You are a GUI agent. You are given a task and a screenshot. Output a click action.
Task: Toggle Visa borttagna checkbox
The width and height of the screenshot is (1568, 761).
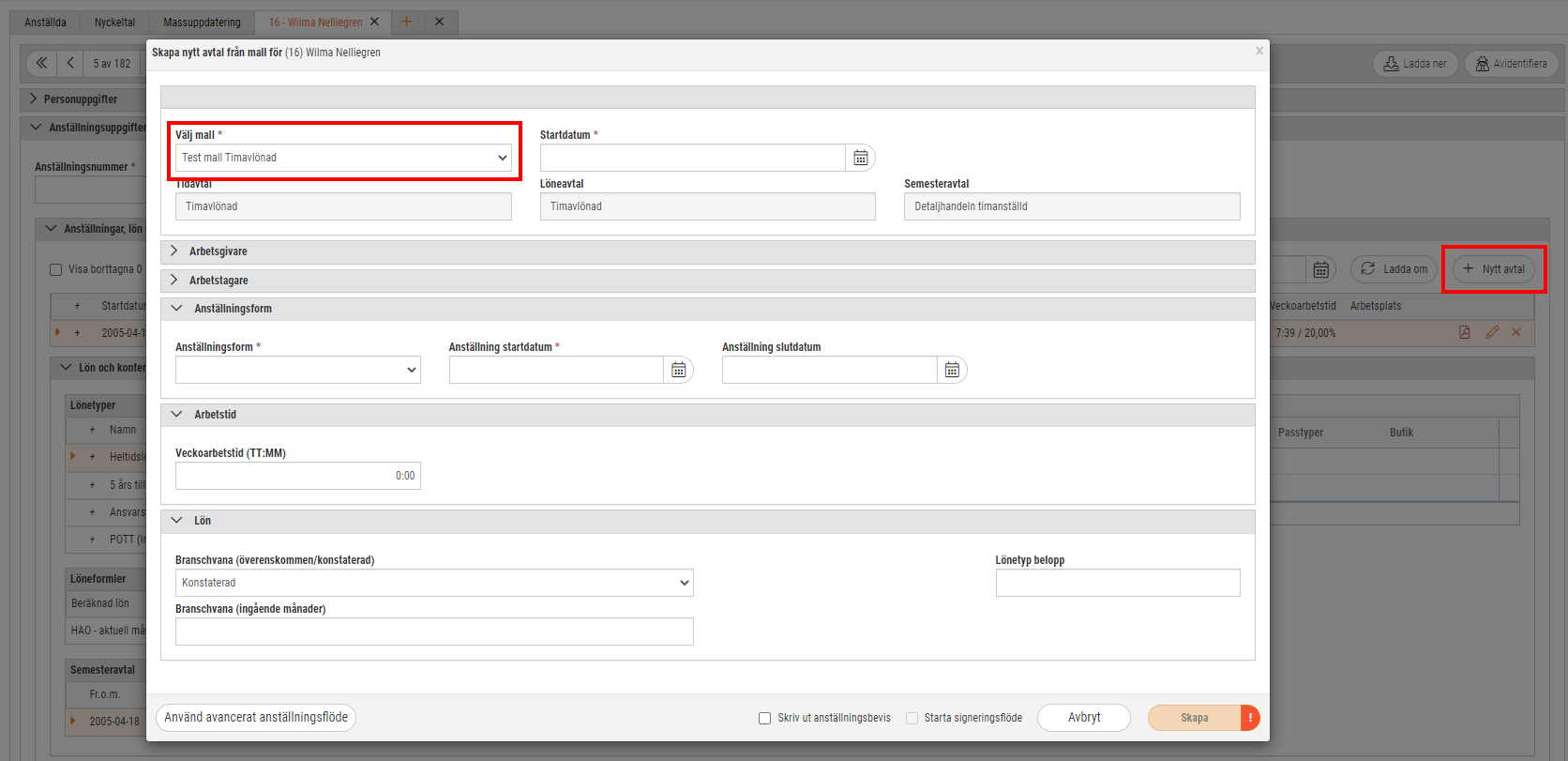pyautogui.click(x=55, y=269)
